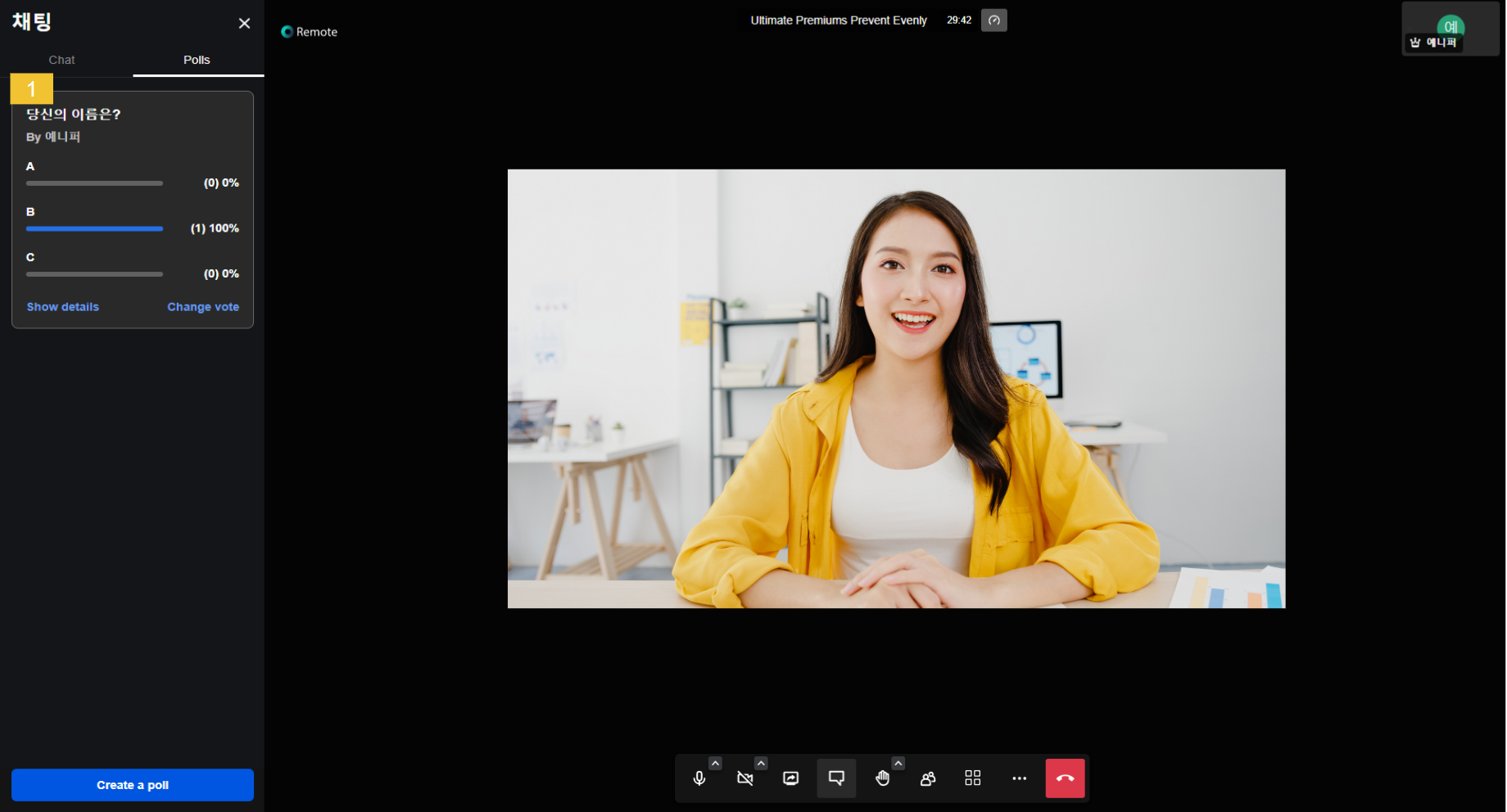Mute the microphone
The image size is (1507, 812).
(x=699, y=778)
